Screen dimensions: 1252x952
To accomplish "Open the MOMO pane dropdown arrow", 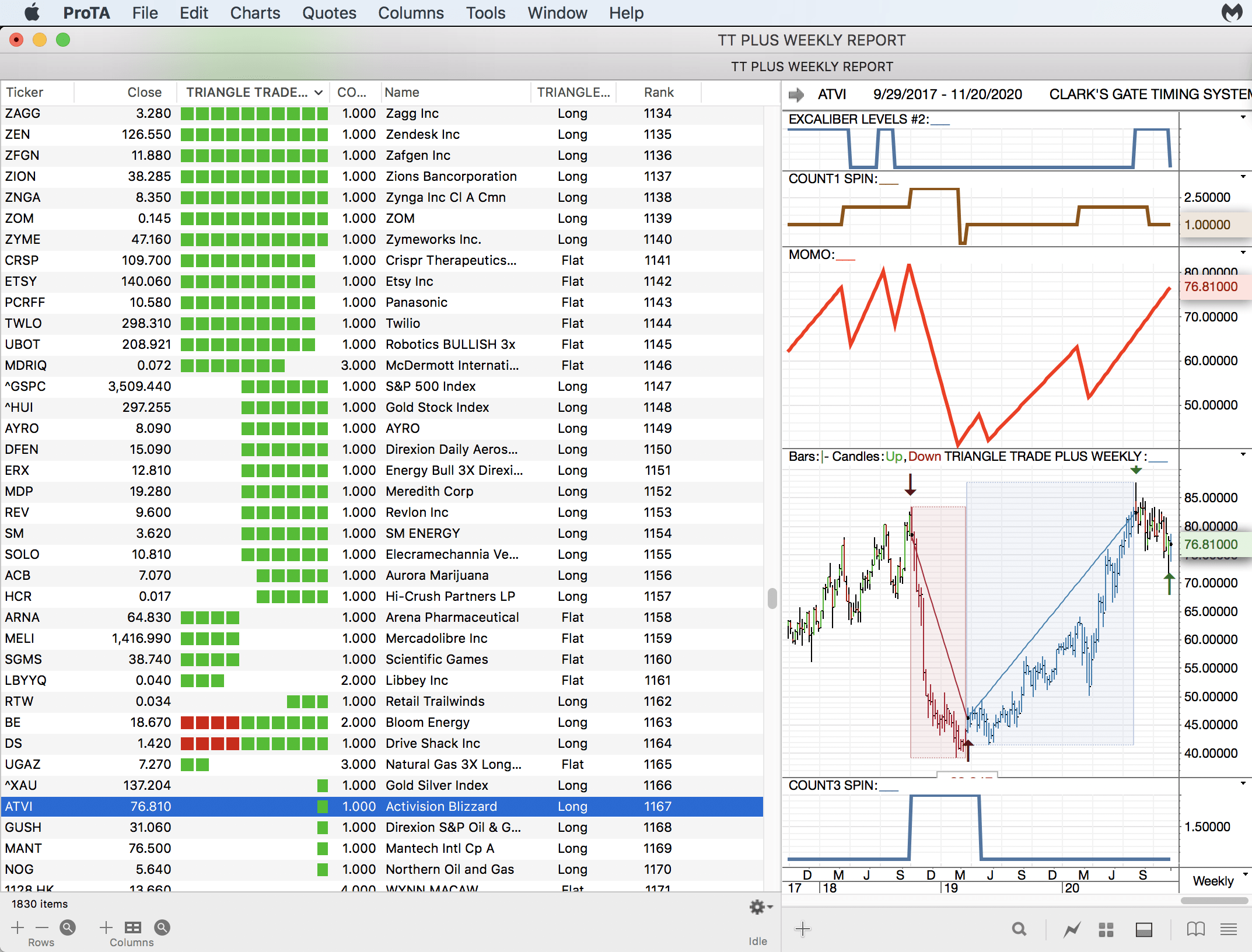I will [1243, 253].
